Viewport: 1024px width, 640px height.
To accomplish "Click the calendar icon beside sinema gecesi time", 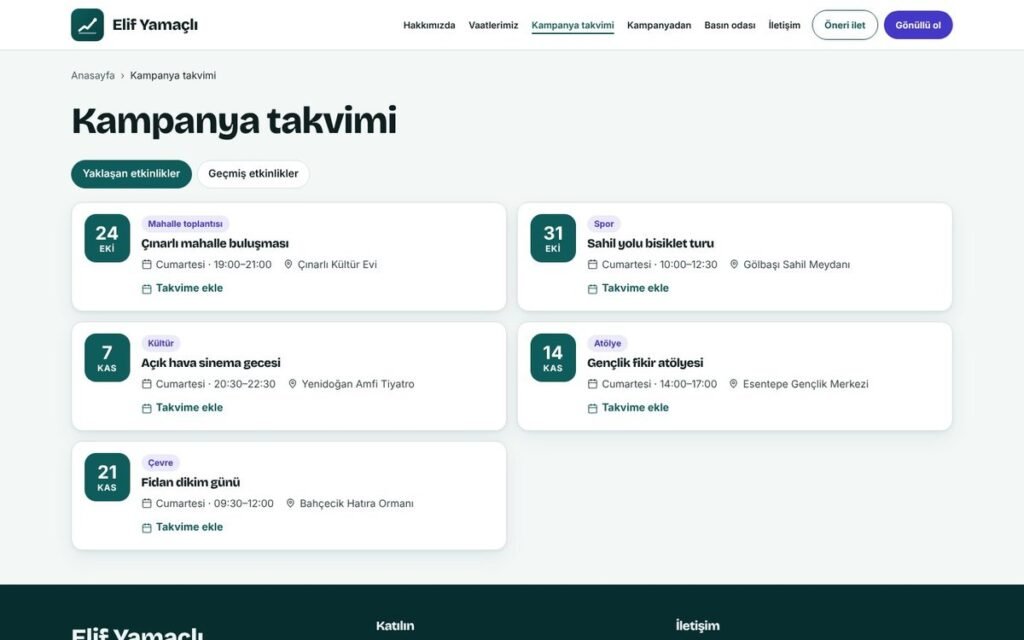I will coord(147,384).
